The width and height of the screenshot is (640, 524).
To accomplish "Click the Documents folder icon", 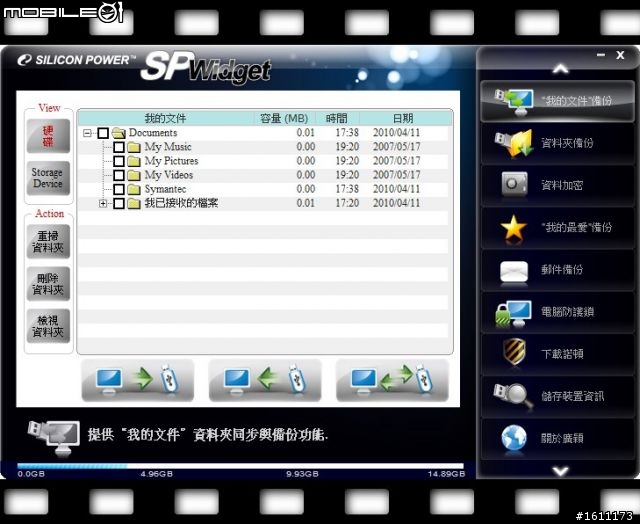I will [x=118, y=133].
